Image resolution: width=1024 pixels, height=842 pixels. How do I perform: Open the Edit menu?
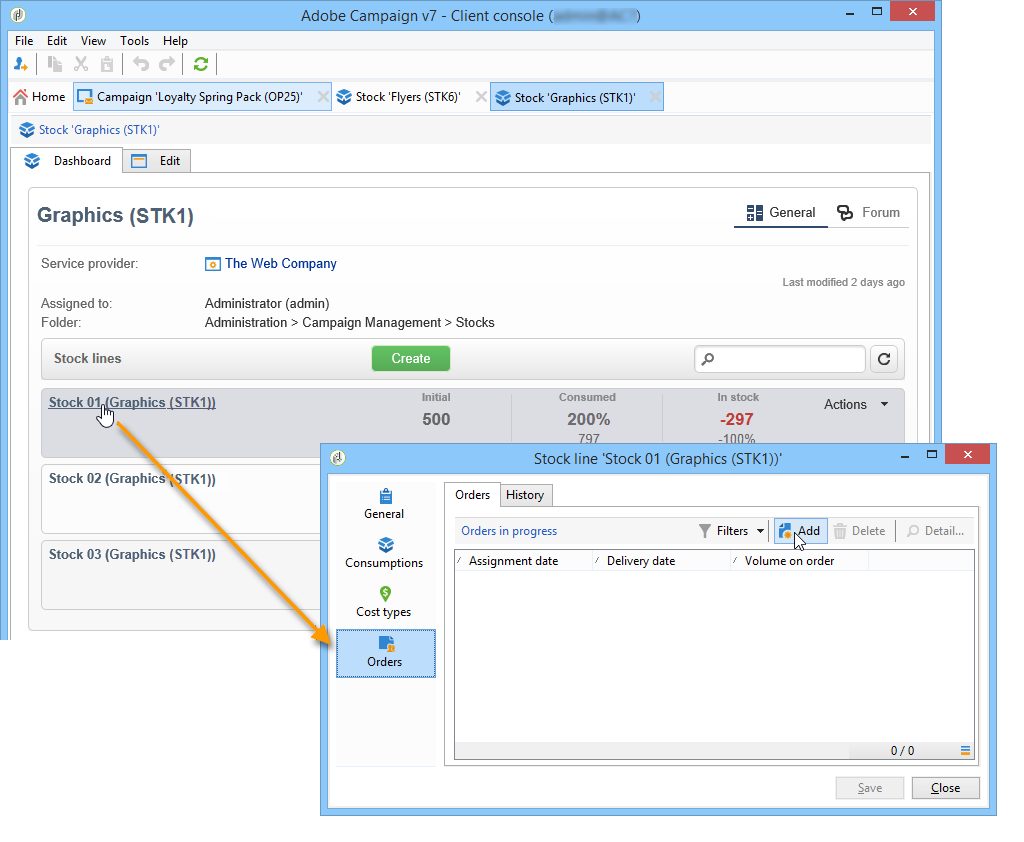[57, 40]
